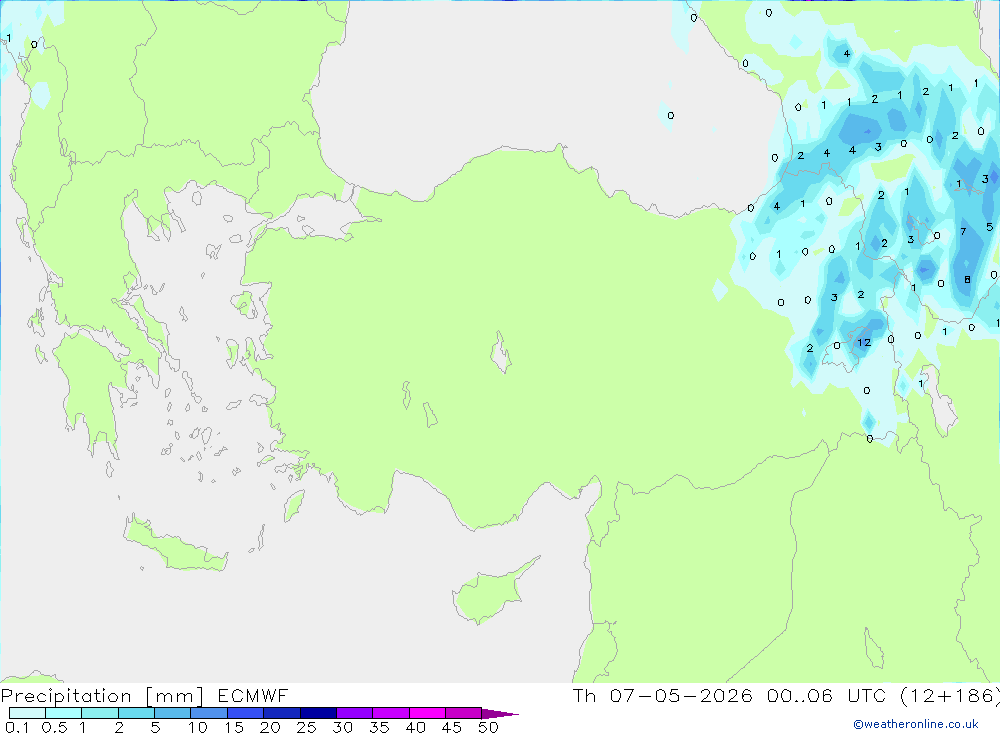This screenshot has height=733, width=1000.
Task: Click the 50 legend scale label
Action: (x=488, y=727)
